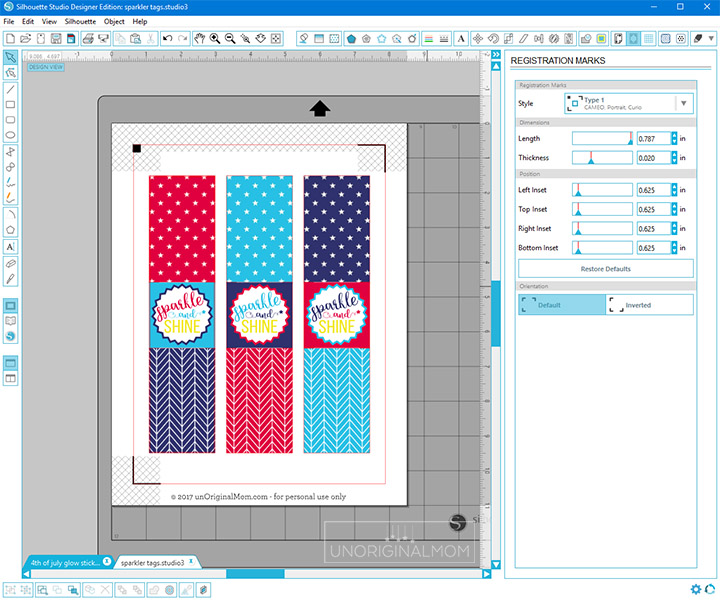Click vertical scrollbar down arrow
Screen dimensions: 720x601
tap(496, 564)
